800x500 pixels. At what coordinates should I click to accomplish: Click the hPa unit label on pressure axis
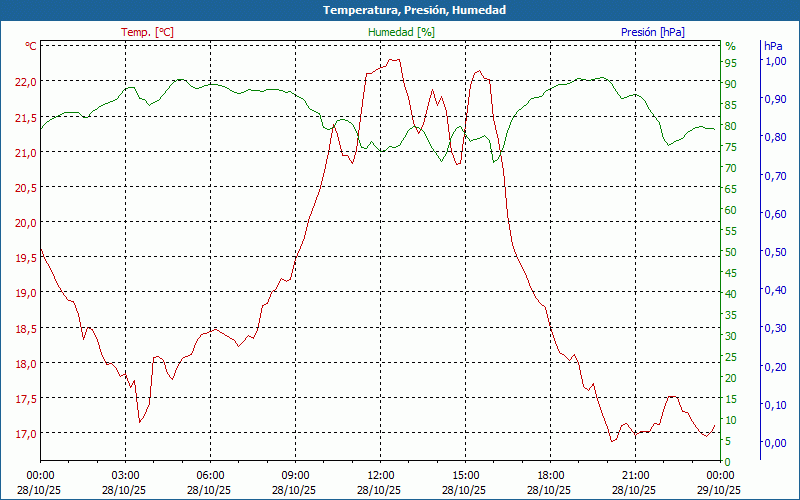[x=773, y=46]
